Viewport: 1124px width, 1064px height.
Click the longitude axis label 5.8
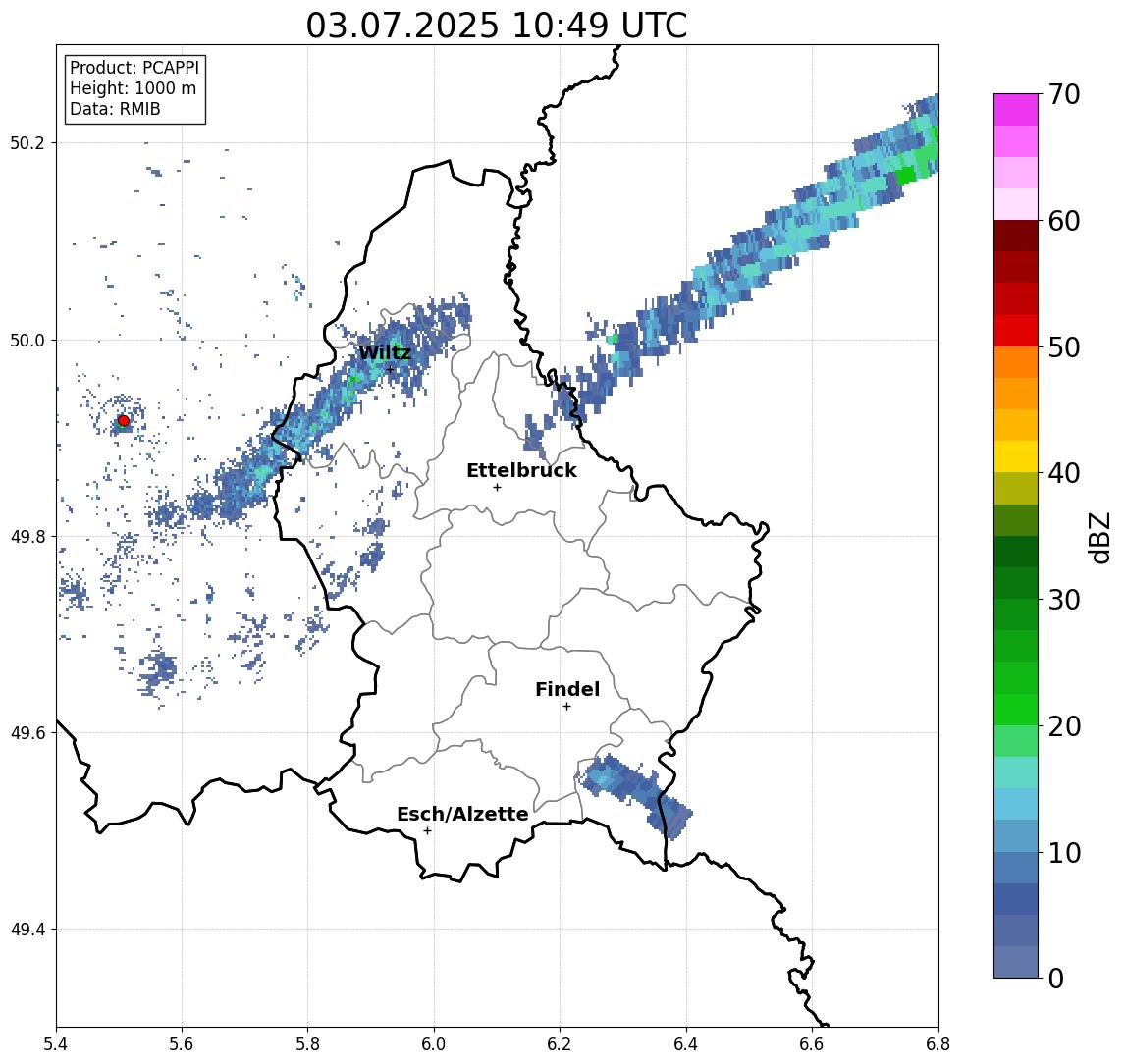point(308,1044)
